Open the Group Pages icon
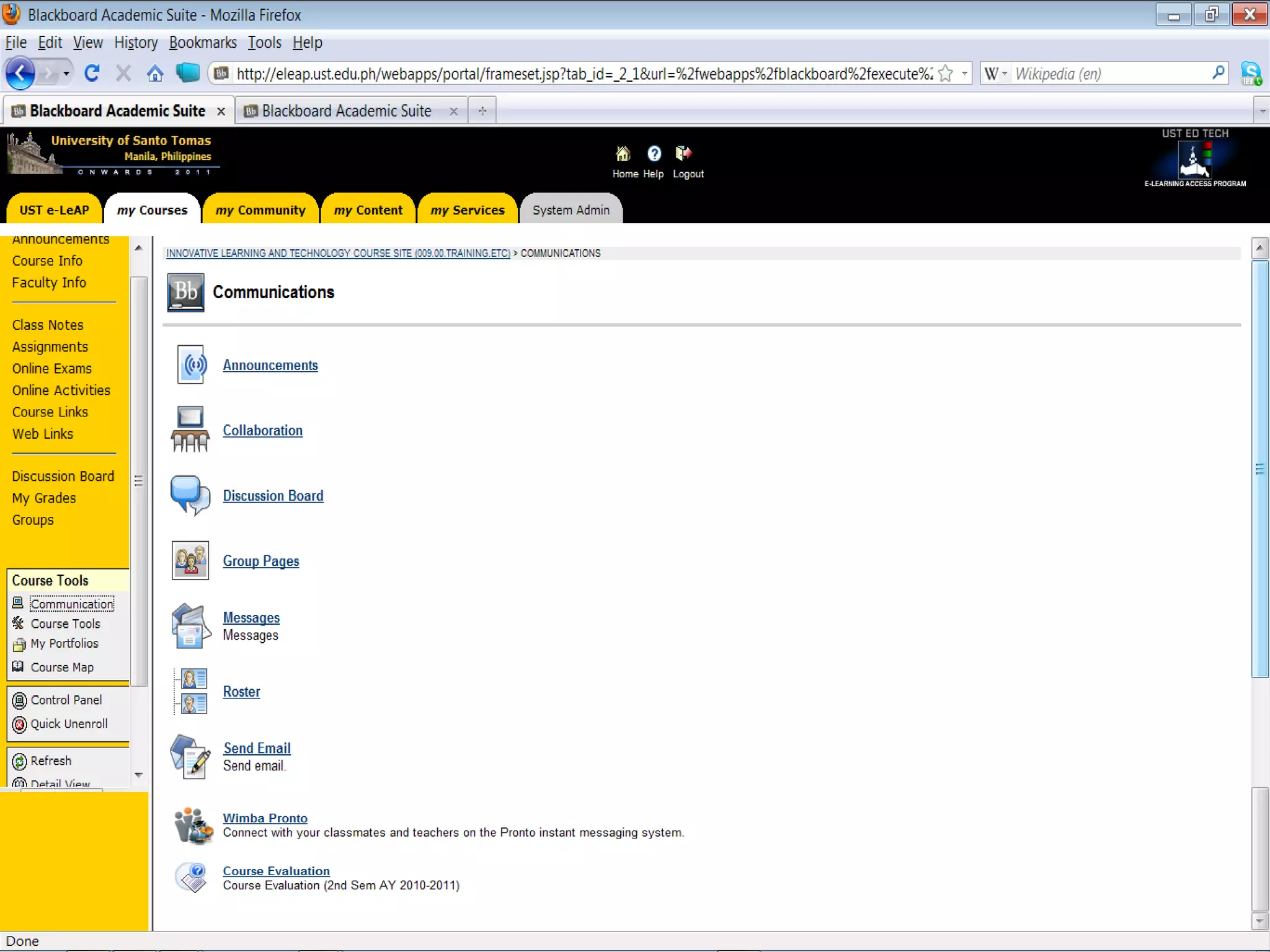 pos(190,560)
